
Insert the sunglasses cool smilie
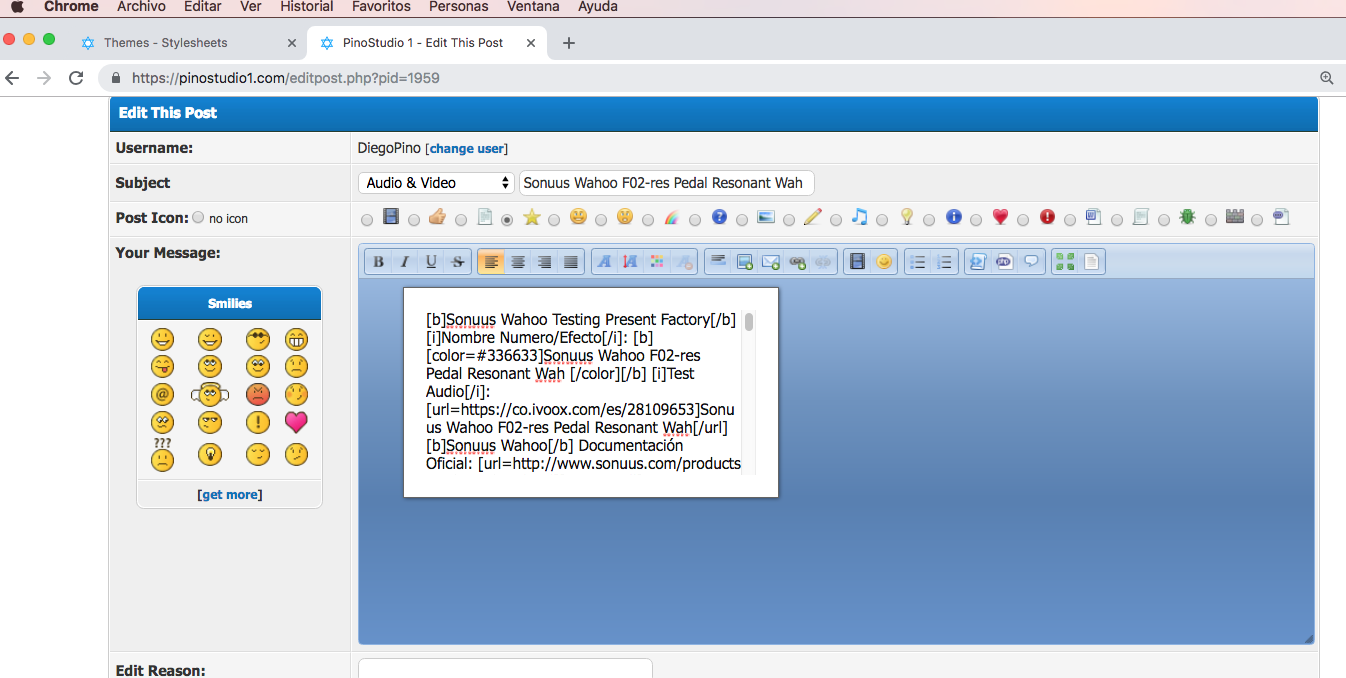point(258,339)
